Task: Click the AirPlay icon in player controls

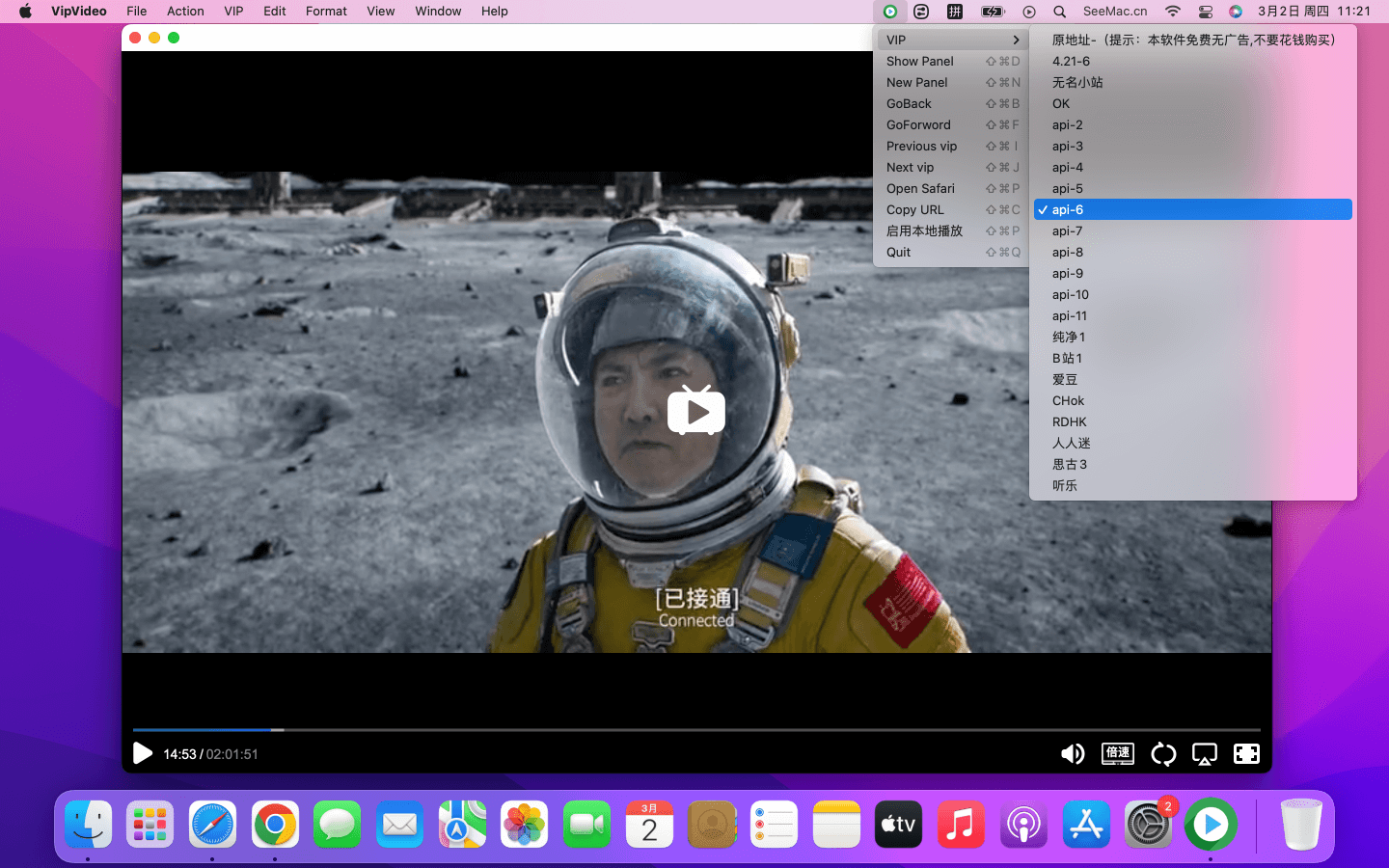Action: [1205, 754]
